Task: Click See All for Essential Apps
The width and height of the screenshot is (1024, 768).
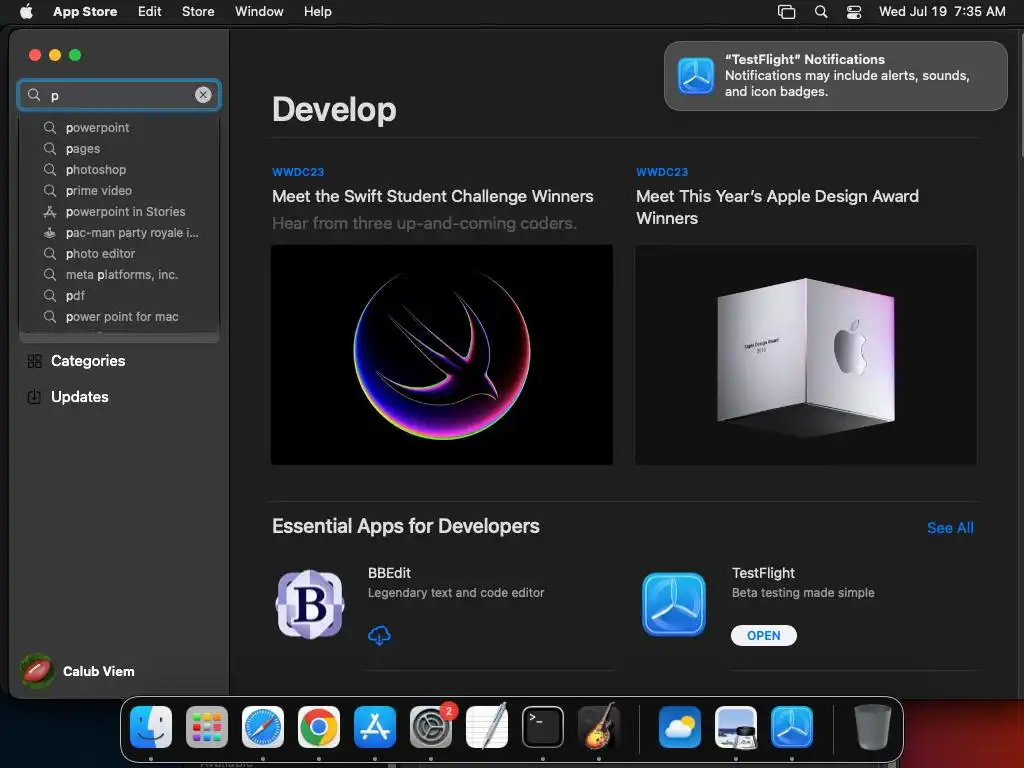Action: coord(950,528)
